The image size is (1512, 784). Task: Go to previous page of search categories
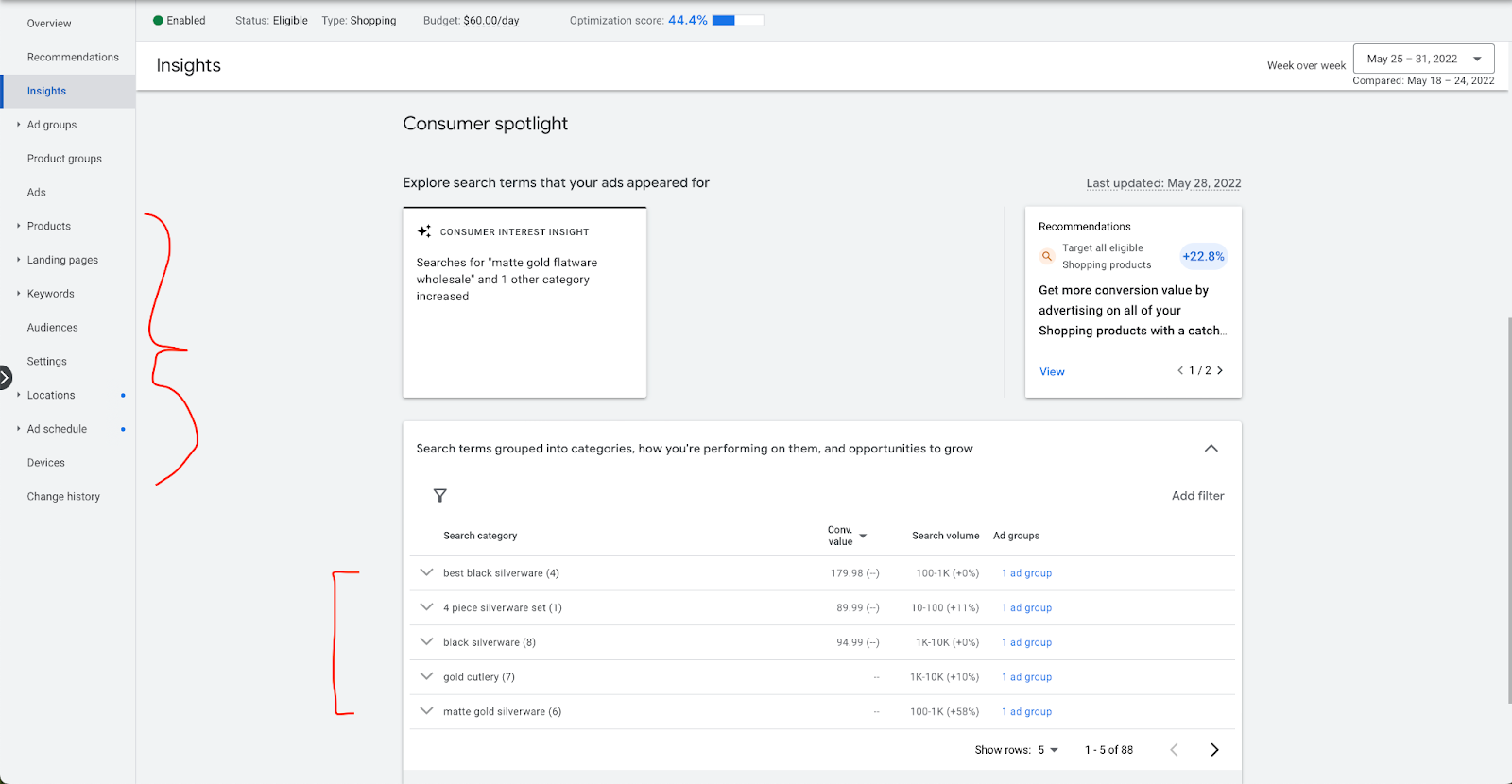[x=1175, y=750]
